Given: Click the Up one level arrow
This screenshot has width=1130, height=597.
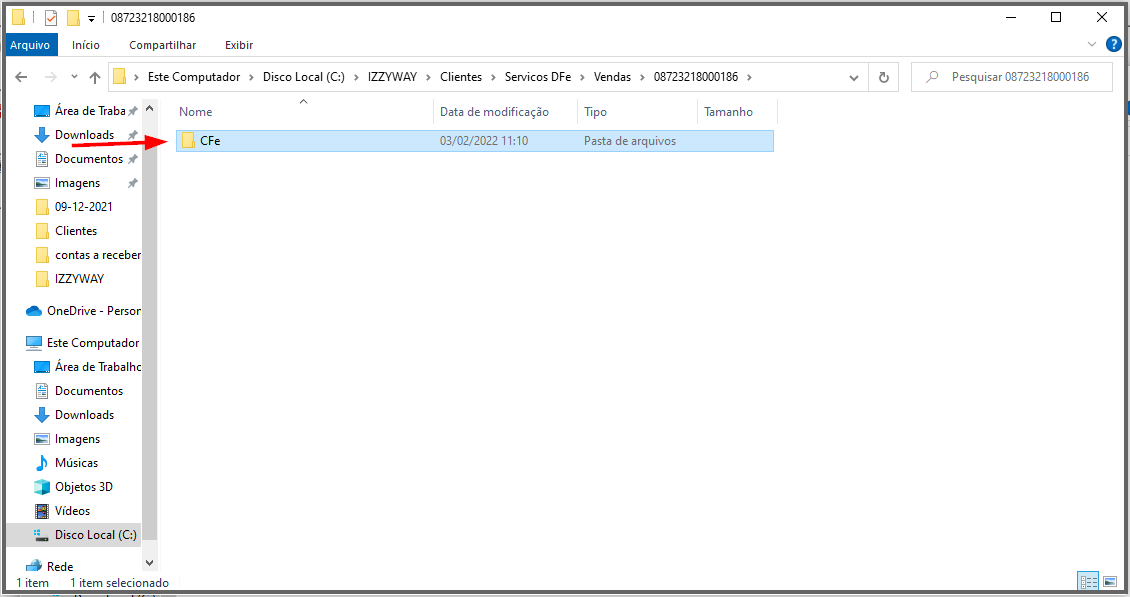Looking at the screenshot, I should (95, 77).
